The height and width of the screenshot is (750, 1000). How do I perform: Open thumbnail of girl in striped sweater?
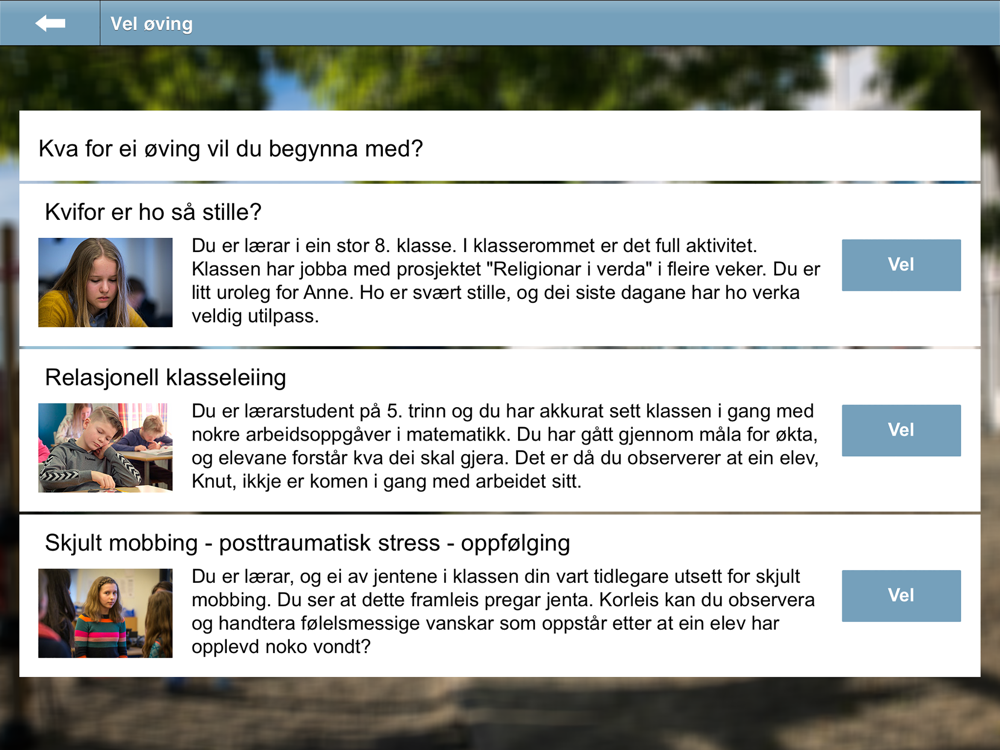coord(105,613)
